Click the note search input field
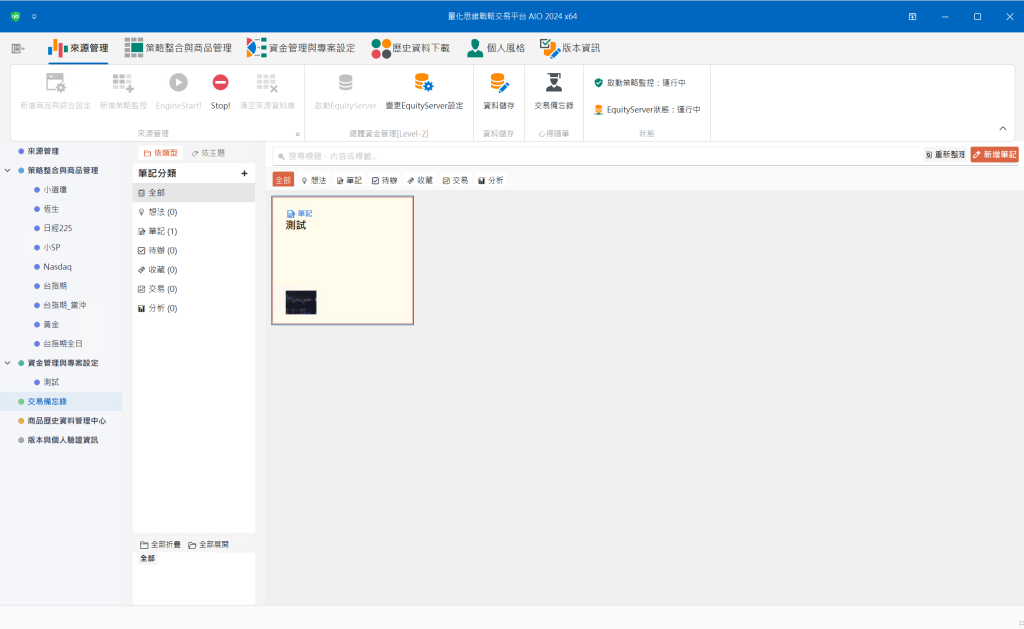1024x629 pixels. point(600,156)
